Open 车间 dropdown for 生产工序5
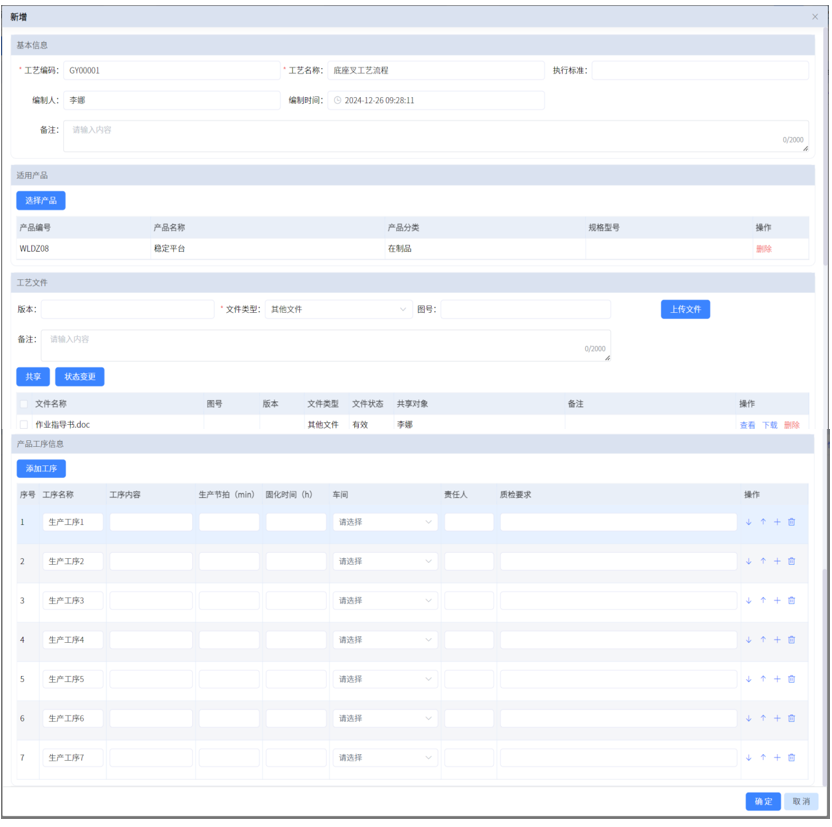This screenshot has height=827, width=832. [385, 679]
